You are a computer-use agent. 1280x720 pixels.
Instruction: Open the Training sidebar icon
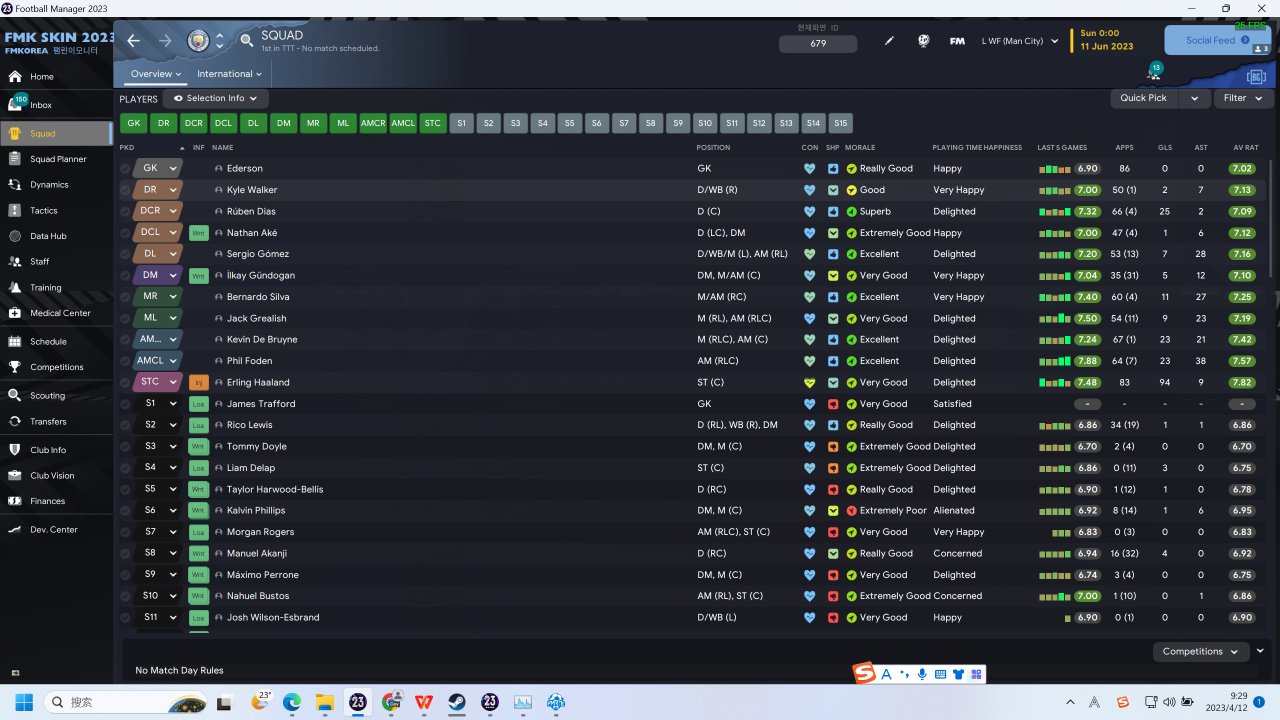click(x=15, y=288)
